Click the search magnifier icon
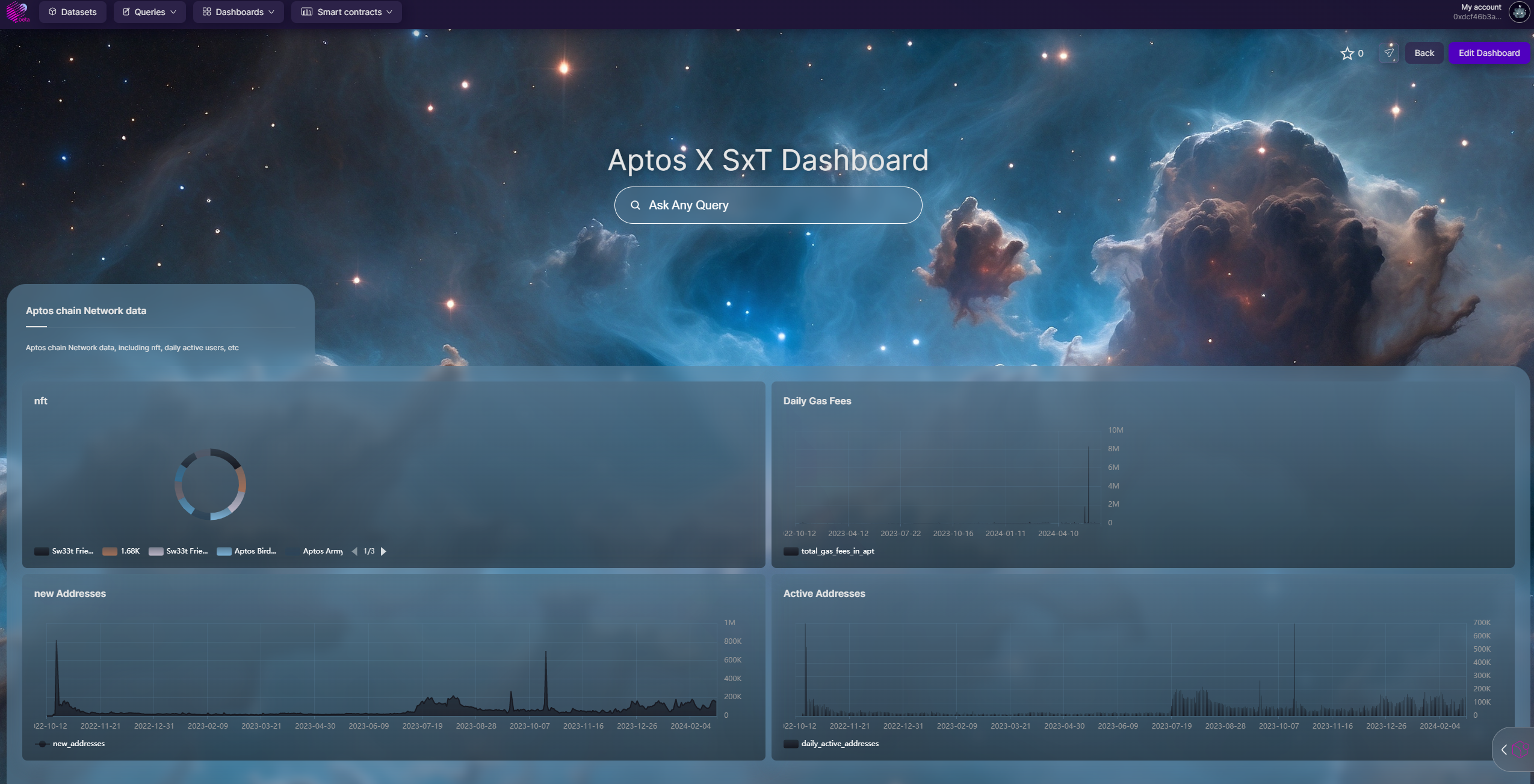1534x784 pixels. pyautogui.click(x=635, y=205)
